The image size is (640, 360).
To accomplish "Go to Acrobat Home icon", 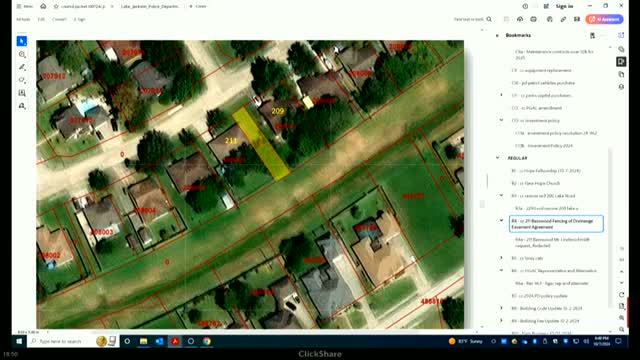I will click(43, 7).
